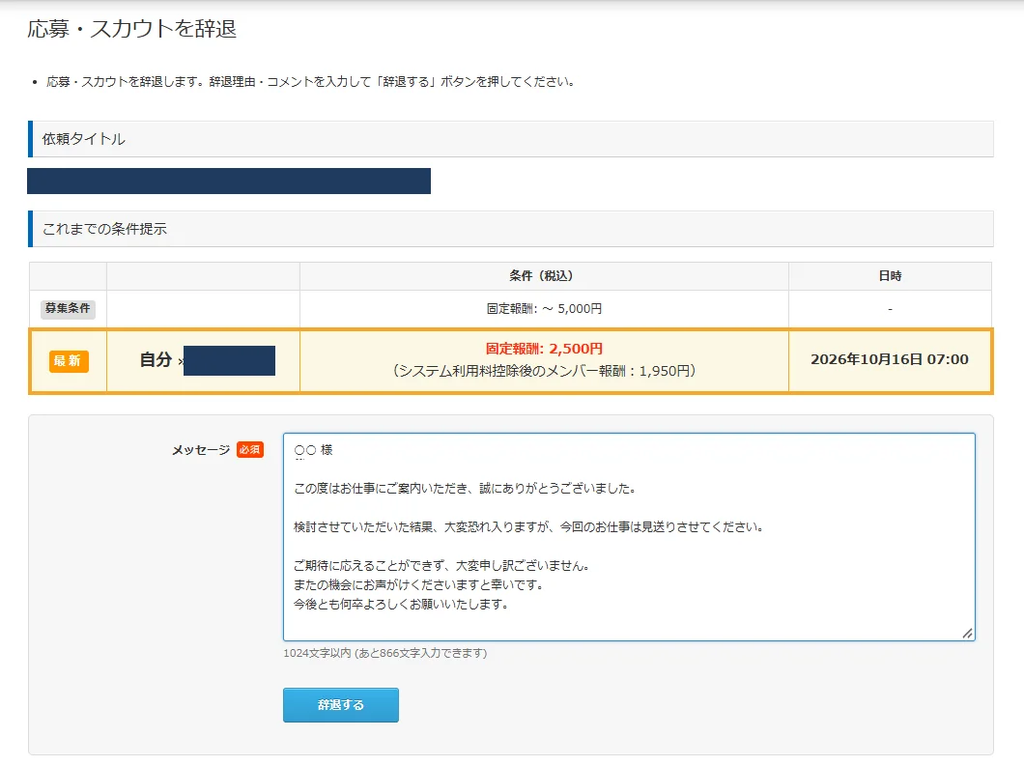The image size is (1024, 763).
Task: Click the 依頼タイトル section heading
Action: pos(511,138)
